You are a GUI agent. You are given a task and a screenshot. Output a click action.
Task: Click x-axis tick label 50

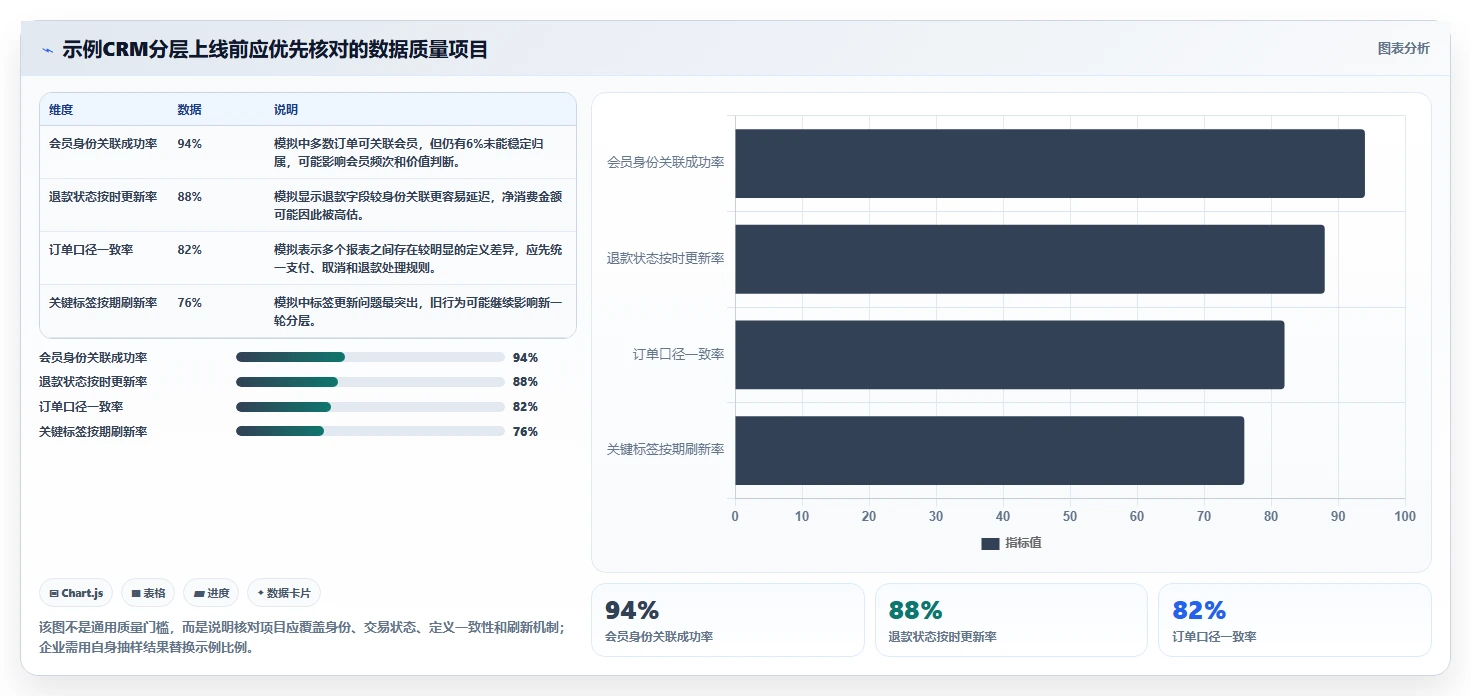tap(1070, 516)
